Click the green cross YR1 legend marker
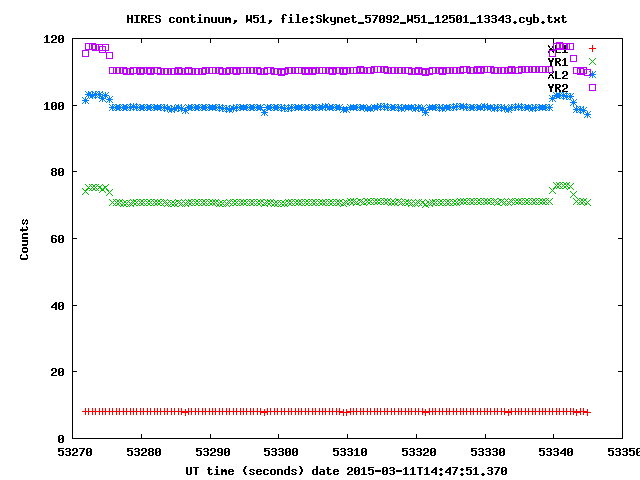The width and height of the screenshot is (640, 480). [592, 62]
